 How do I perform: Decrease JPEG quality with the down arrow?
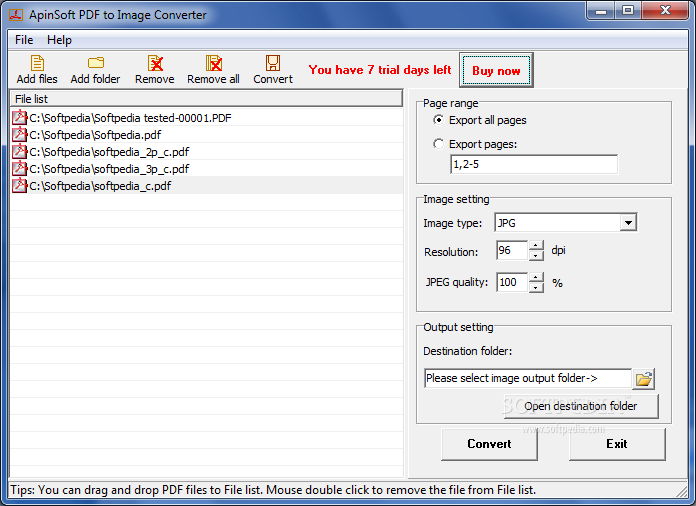coord(536,287)
